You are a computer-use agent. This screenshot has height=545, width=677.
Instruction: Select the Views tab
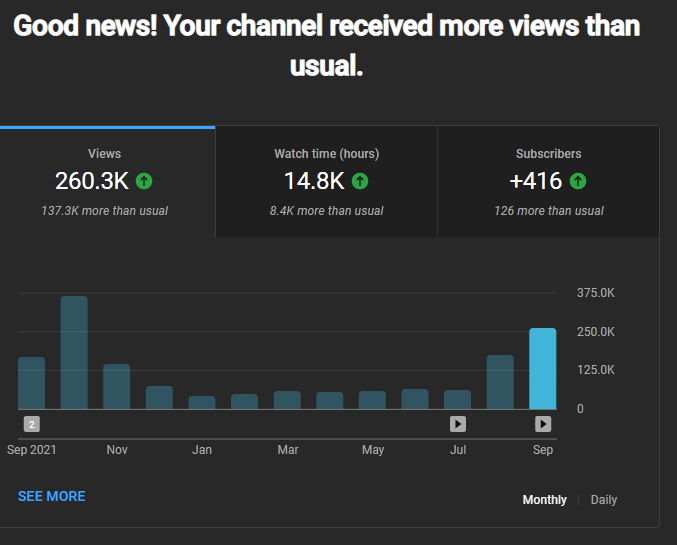point(108,182)
